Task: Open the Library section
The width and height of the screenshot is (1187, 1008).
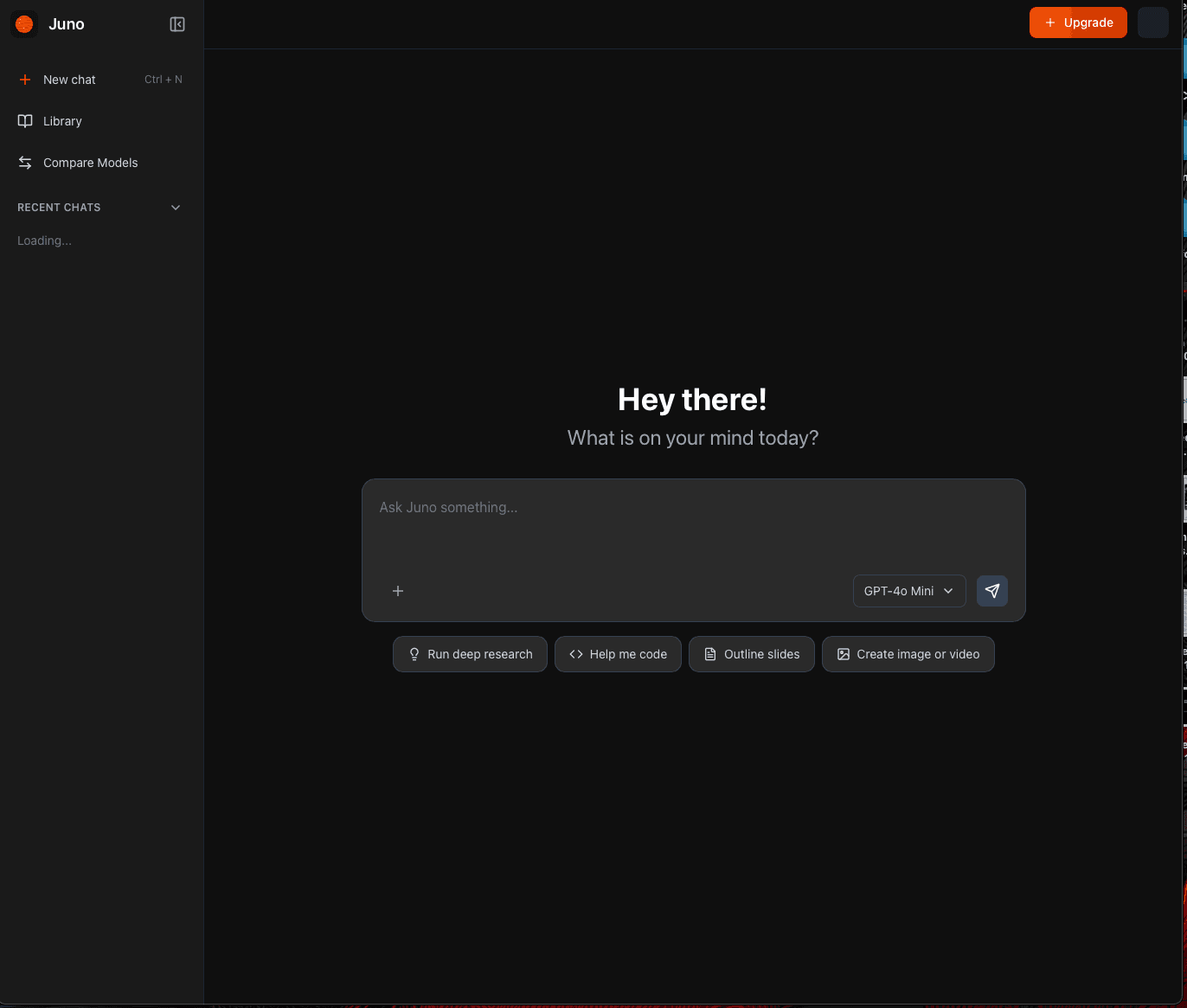Action: coord(100,121)
